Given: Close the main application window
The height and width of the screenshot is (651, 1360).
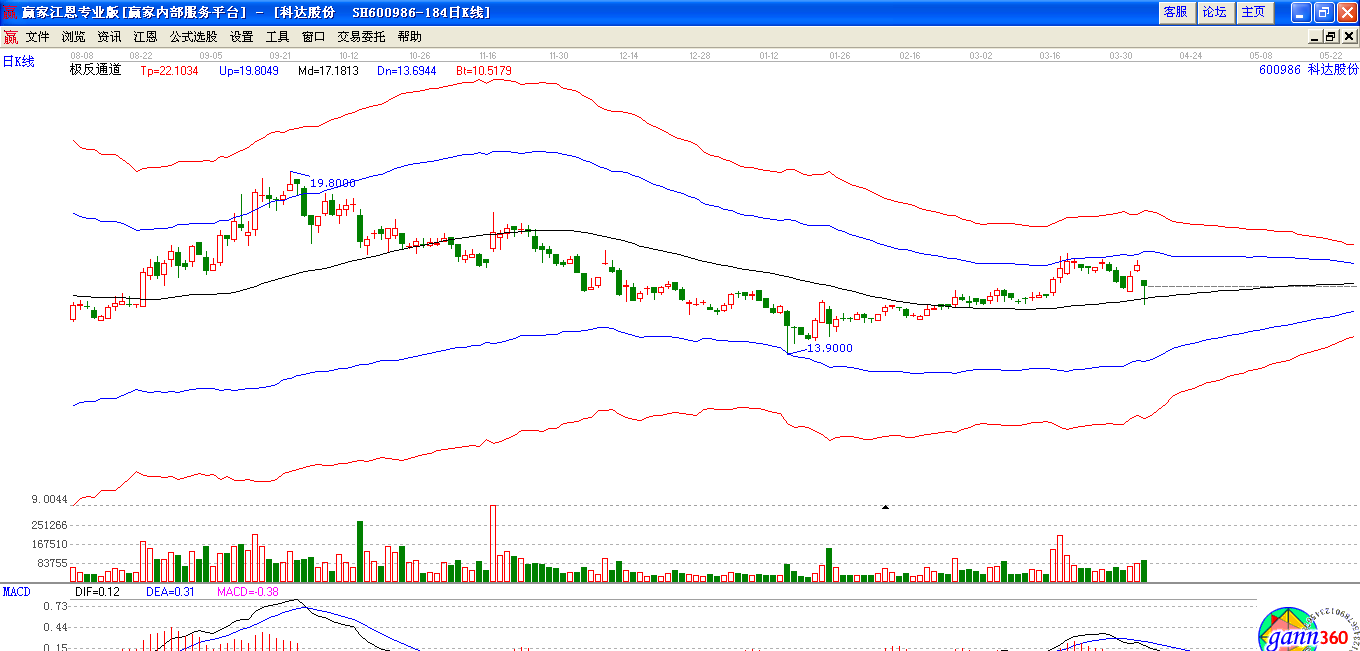Looking at the screenshot, I should 1346,12.
